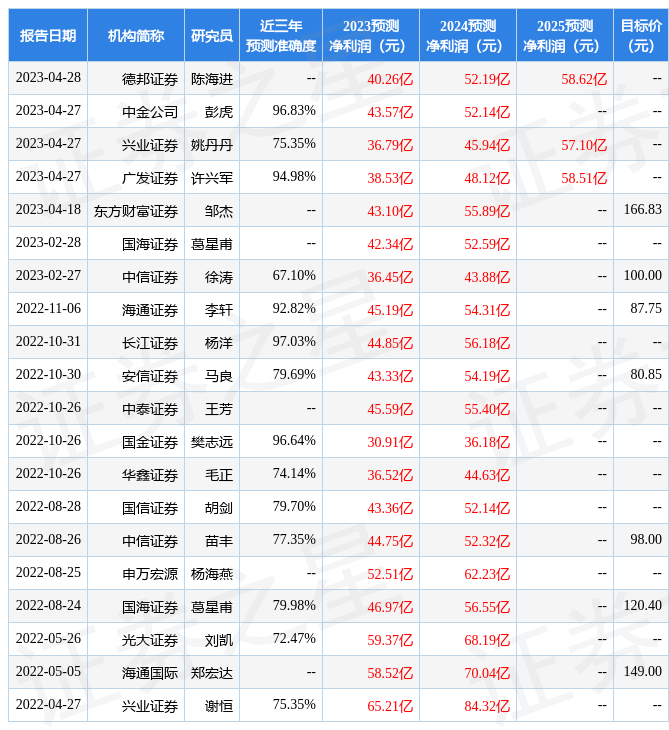
Task: Click analyst name 樊志远
Action: (212, 442)
